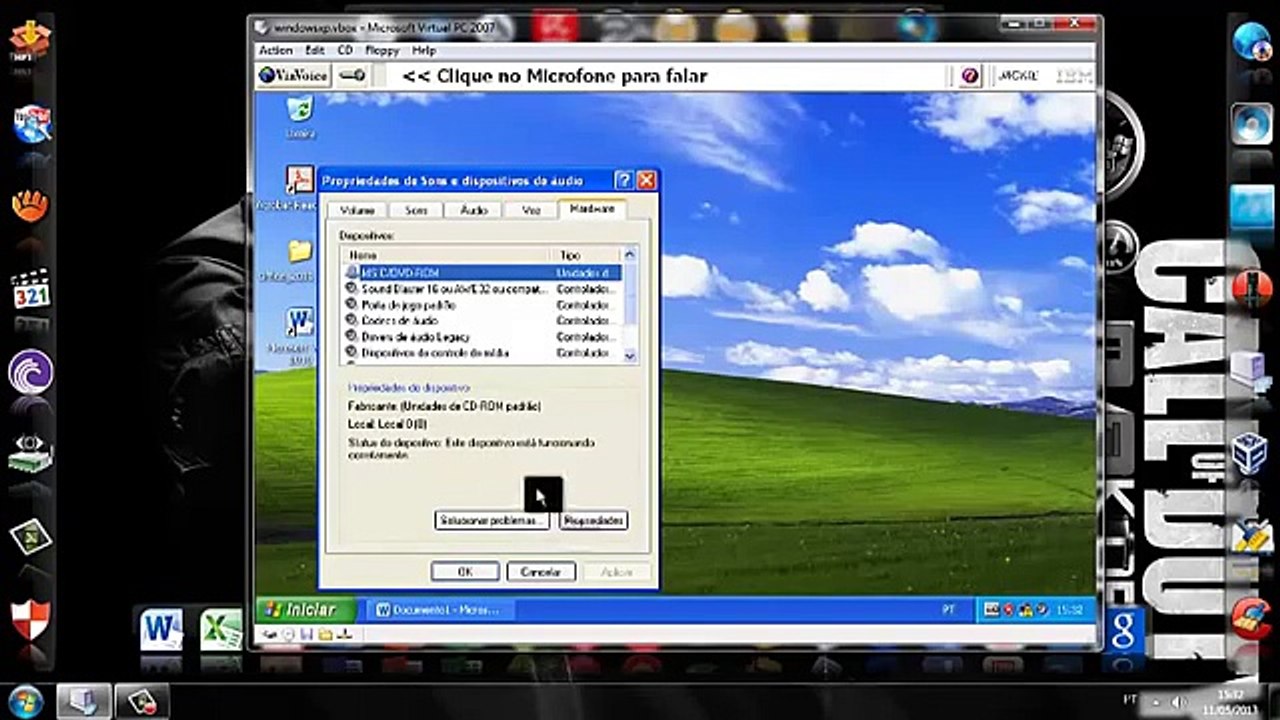This screenshot has width=1280, height=720.
Task: Click the ViaVoice microphone icon to speak
Action: tap(352, 76)
